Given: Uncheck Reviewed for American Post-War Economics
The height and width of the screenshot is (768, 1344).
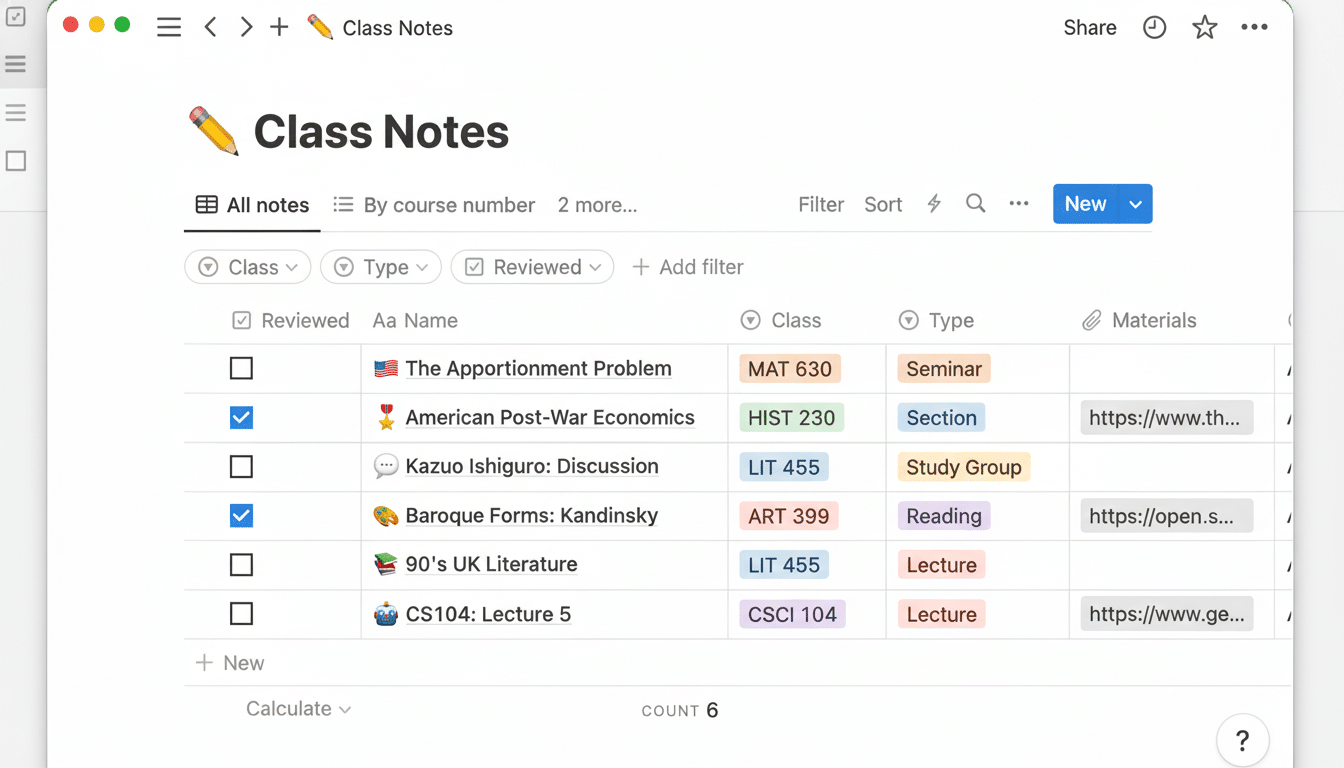Looking at the screenshot, I should [x=241, y=417].
